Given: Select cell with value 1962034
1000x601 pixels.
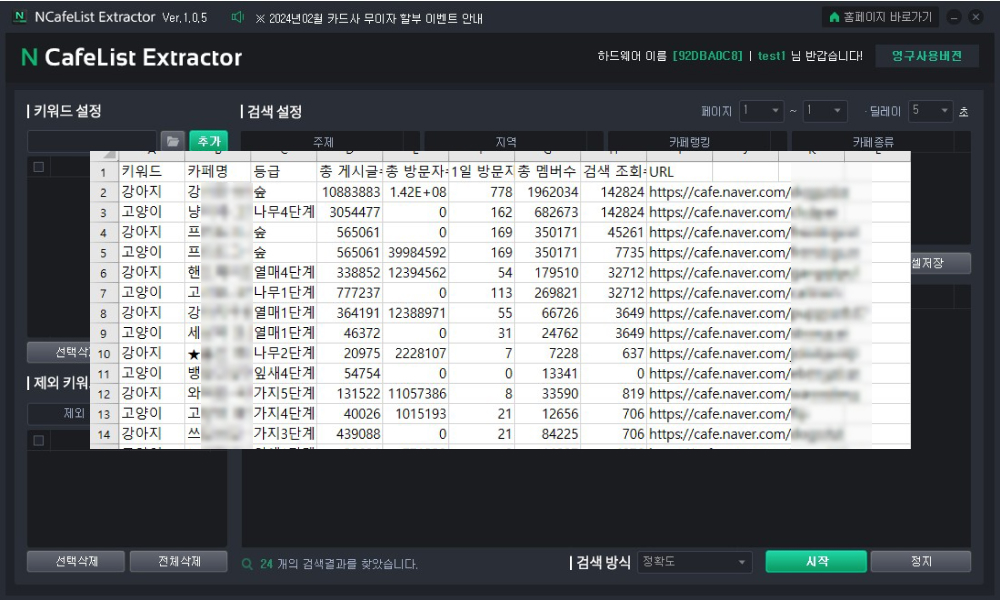Looking at the screenshot, I should pos(548,191).
